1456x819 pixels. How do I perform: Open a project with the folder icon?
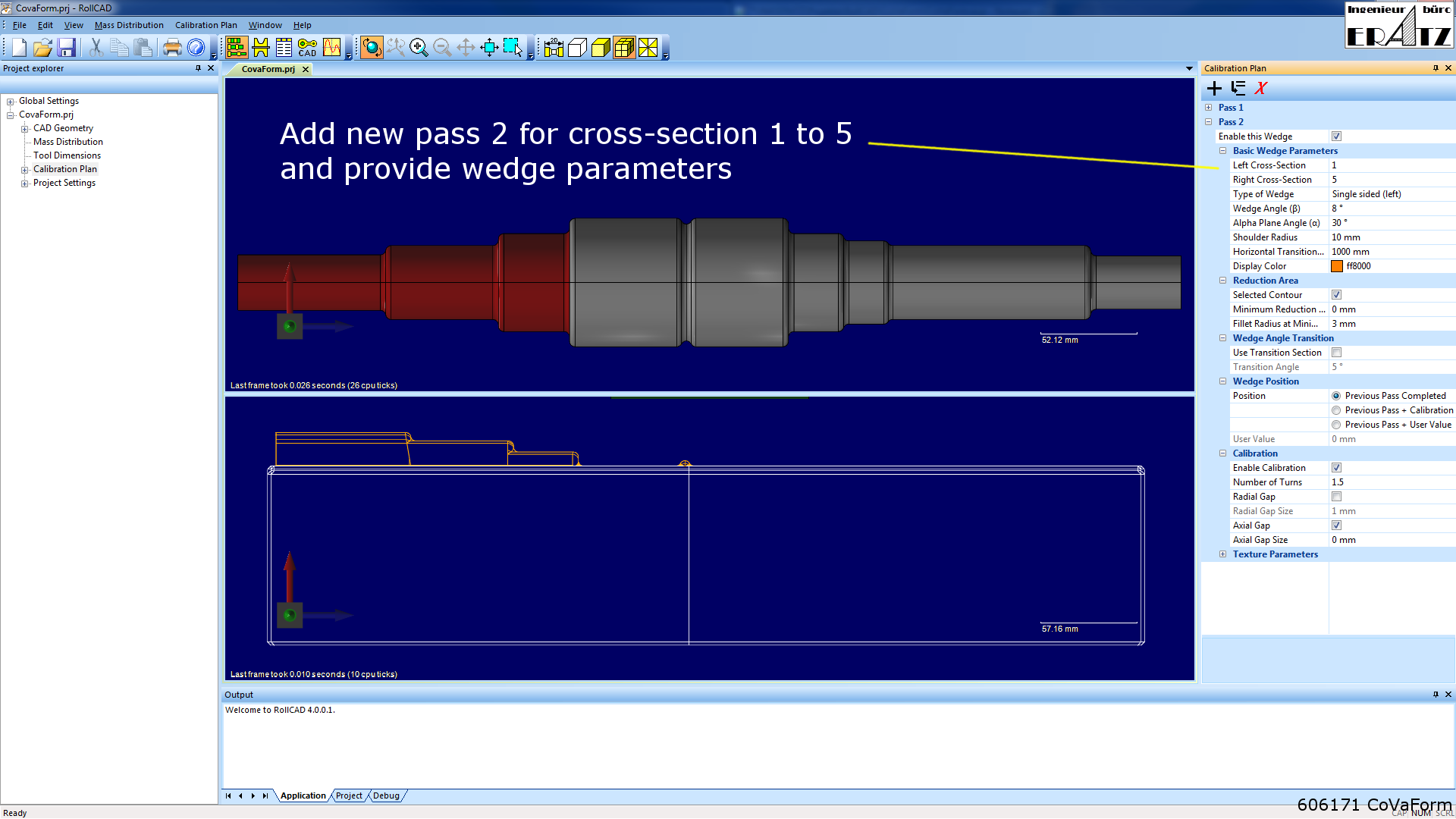[x=42, y=48]
